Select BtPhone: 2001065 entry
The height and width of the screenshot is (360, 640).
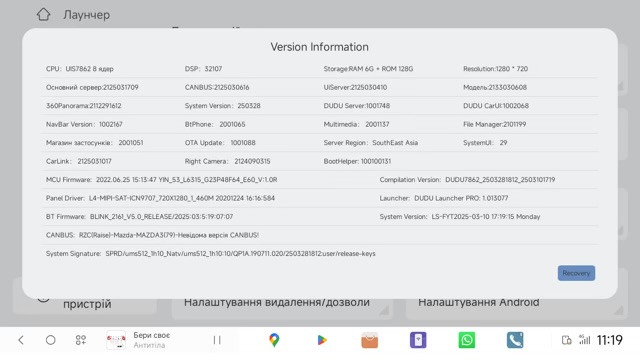click(215, 124)
